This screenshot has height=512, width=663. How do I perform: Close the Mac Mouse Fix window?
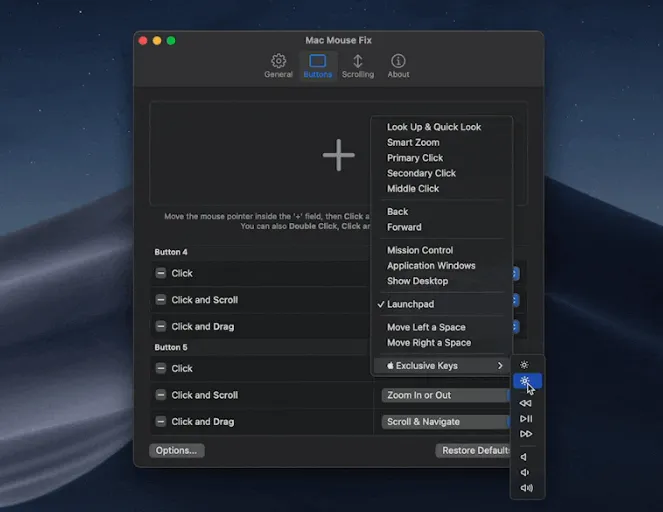click(143, 41)
